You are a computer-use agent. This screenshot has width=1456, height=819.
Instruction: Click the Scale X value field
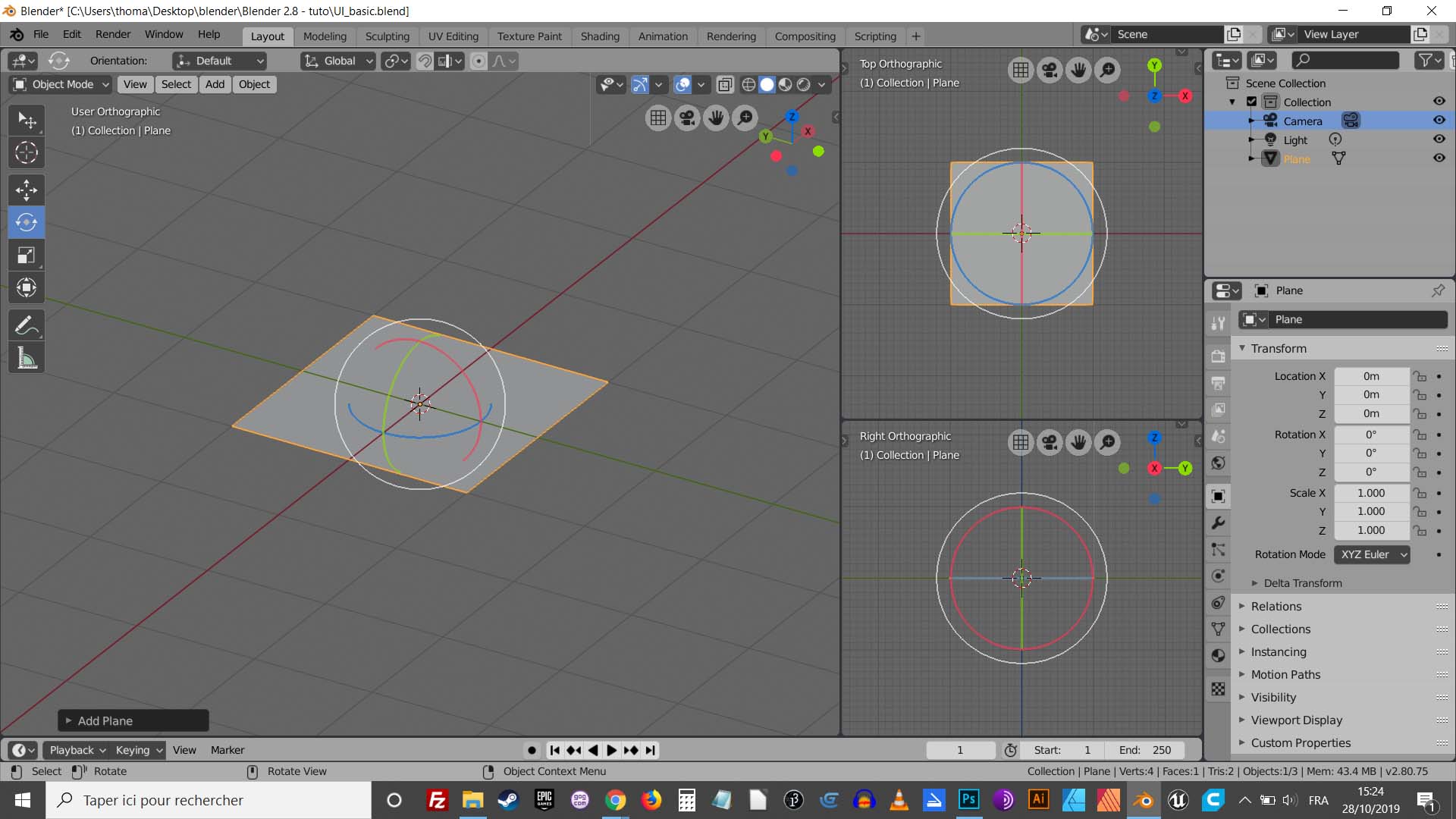pos(1371,493)
